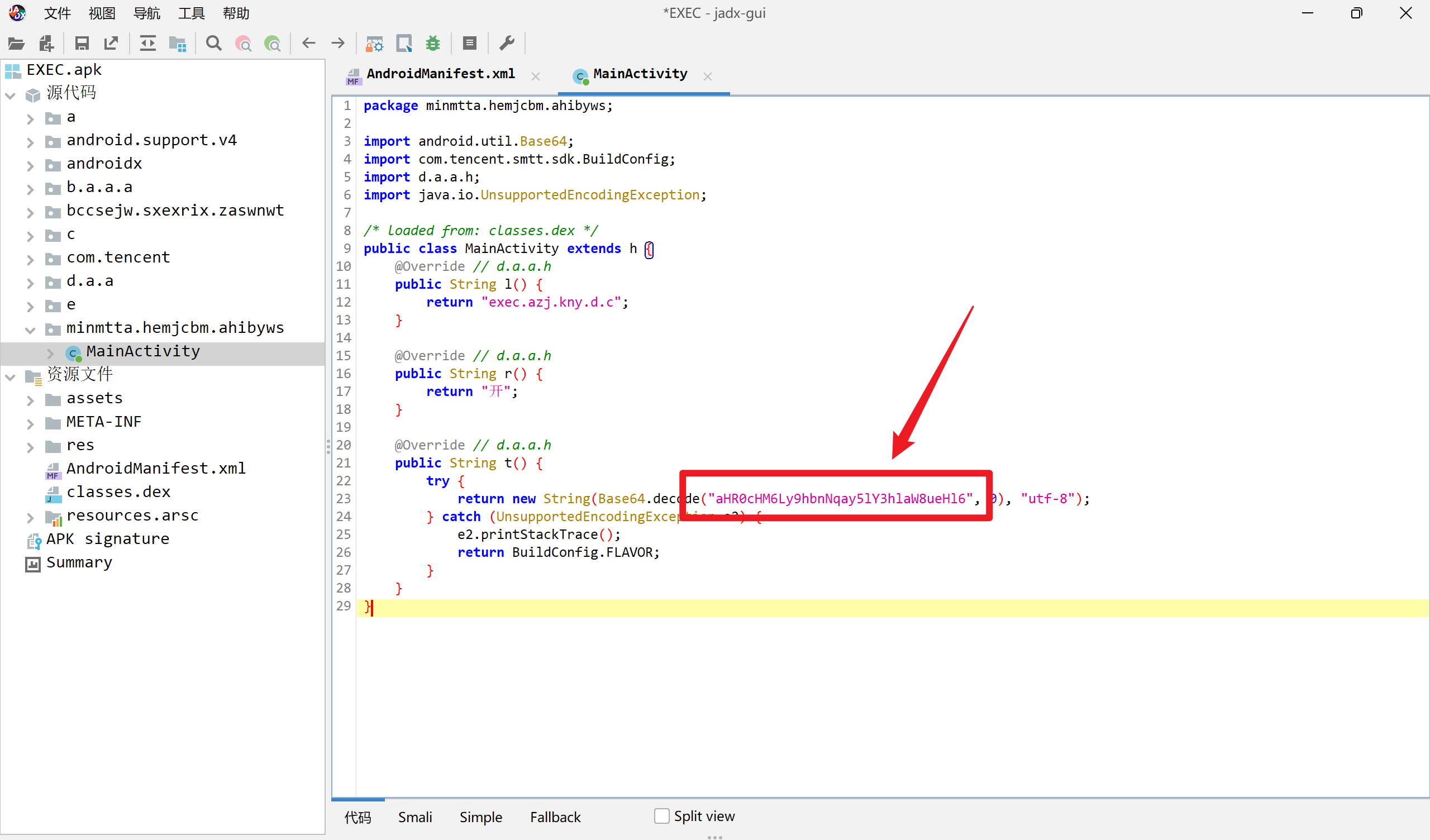Viewport: 1430px width, 840px height.
Task: Expand the com.tencent package
Action: (30, 260)
